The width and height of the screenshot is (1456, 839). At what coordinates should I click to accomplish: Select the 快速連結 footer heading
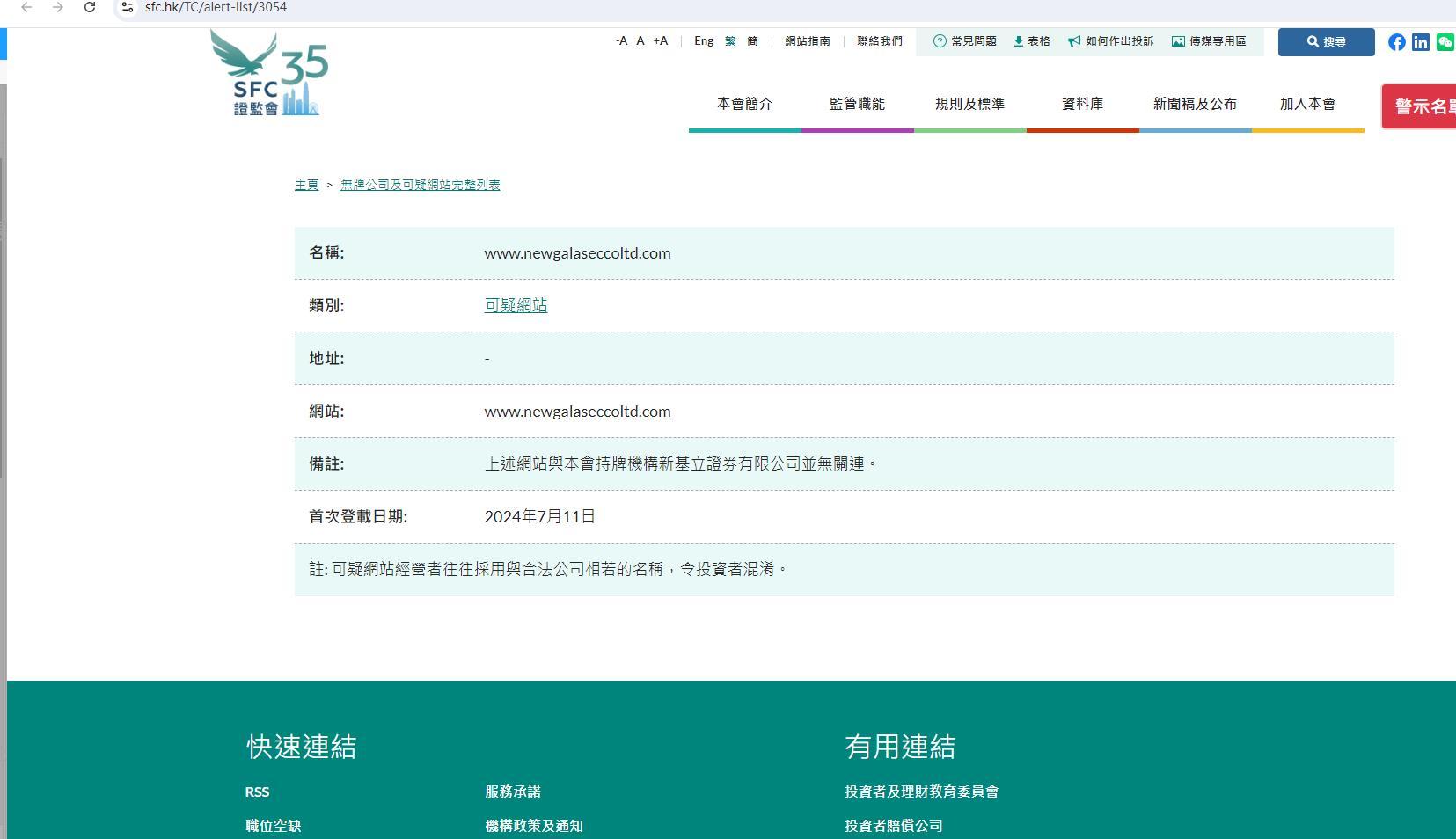301,747
